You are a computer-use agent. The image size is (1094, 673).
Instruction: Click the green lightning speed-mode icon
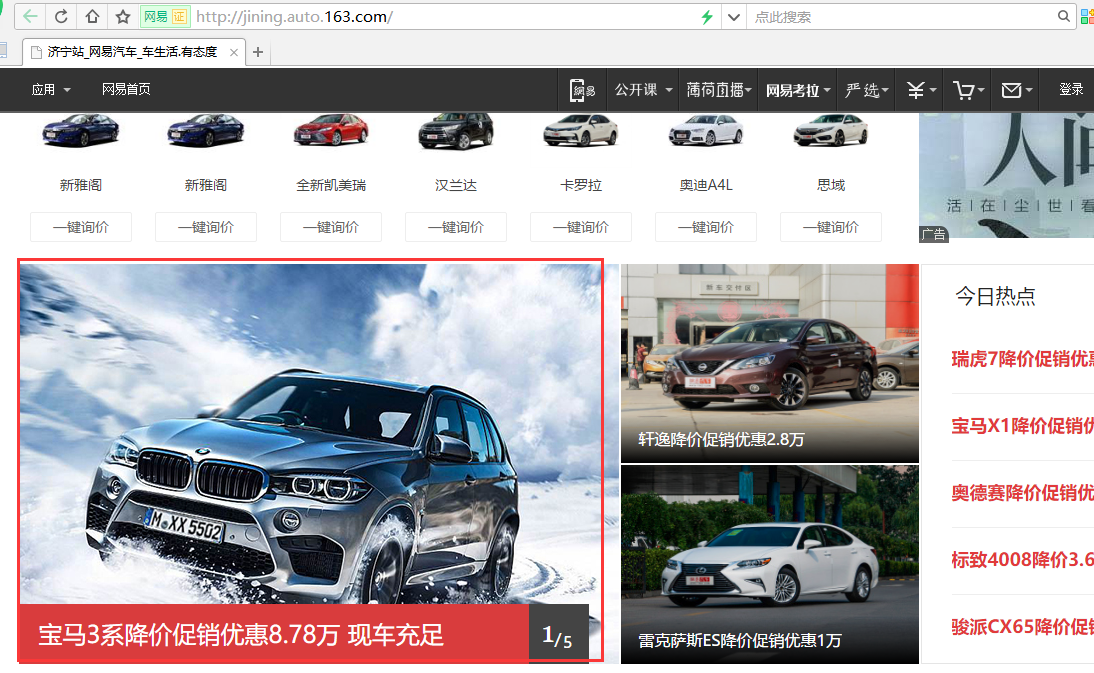707,17
